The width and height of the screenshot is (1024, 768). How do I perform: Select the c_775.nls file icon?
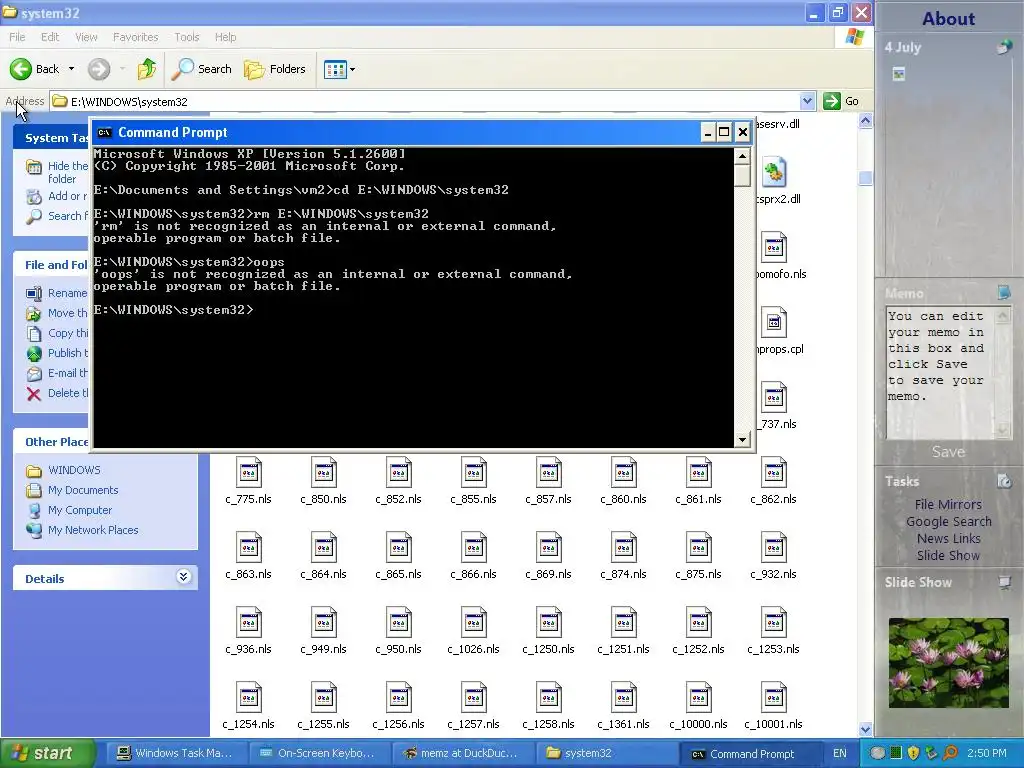coord(249,473)
